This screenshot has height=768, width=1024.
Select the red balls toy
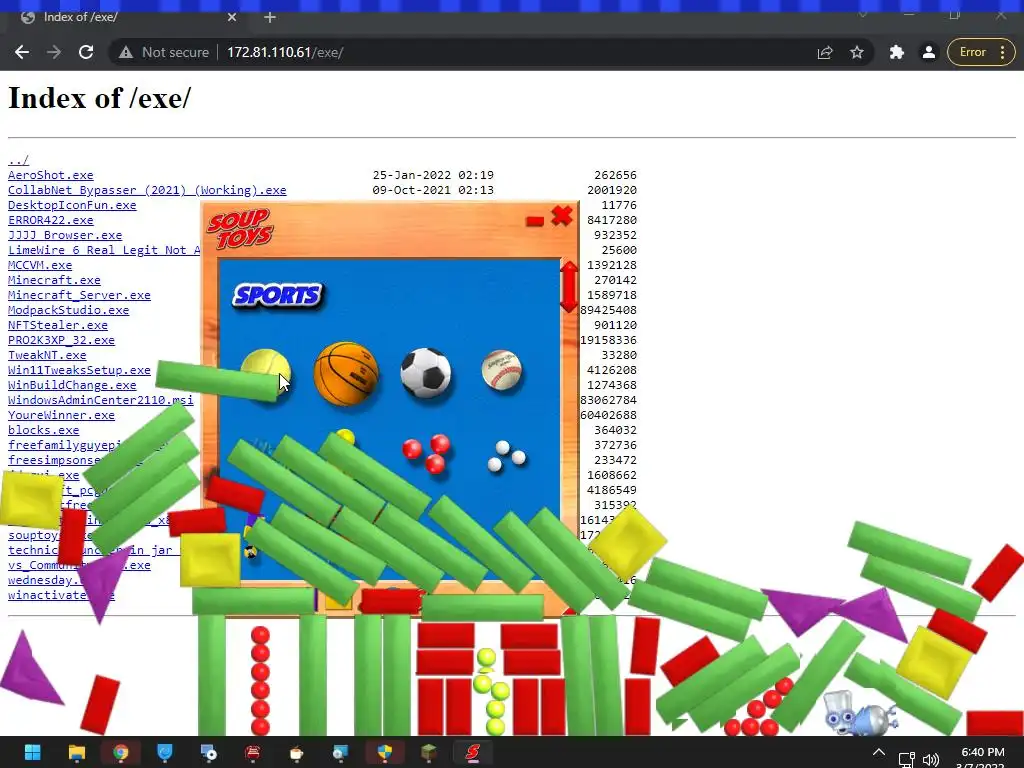(426, 453)
